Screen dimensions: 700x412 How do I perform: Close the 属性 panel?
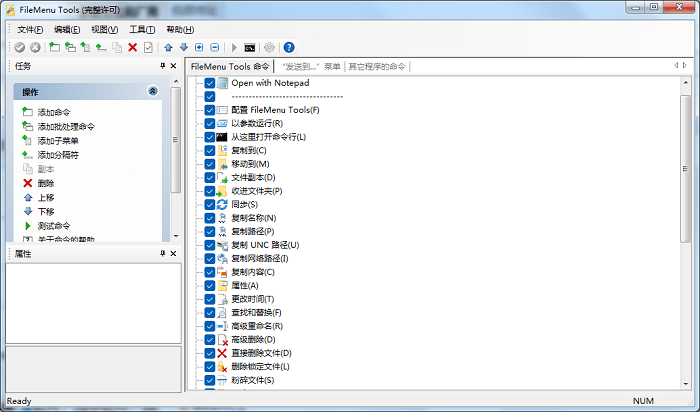coord(174,254)
